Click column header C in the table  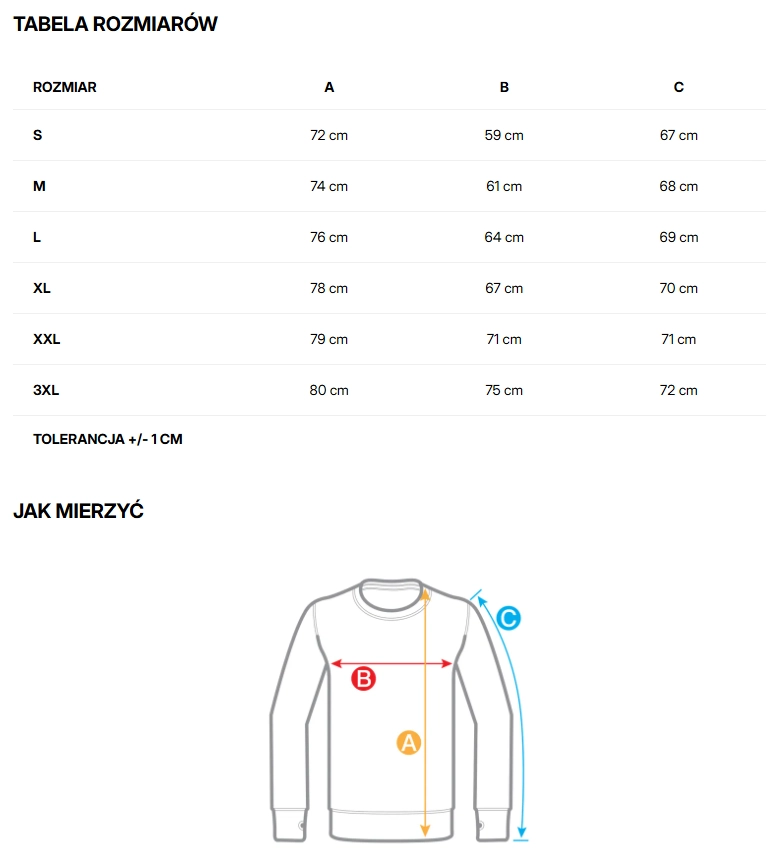679,87
